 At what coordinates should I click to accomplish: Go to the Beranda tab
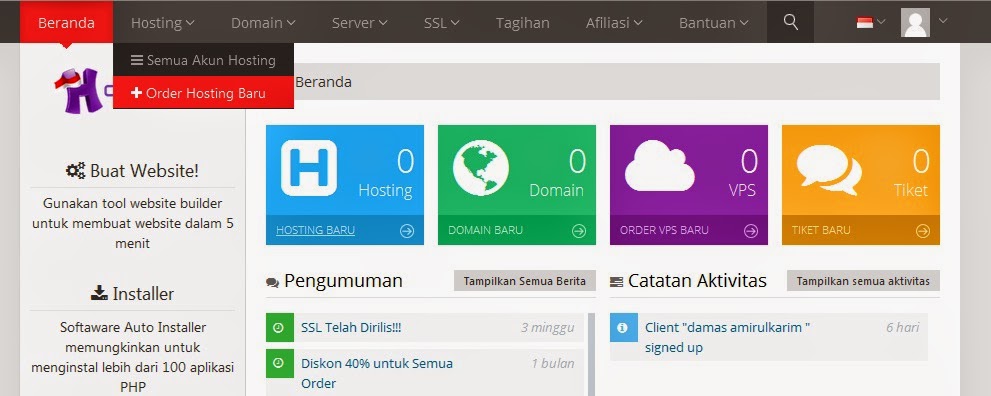coord(66,23)
